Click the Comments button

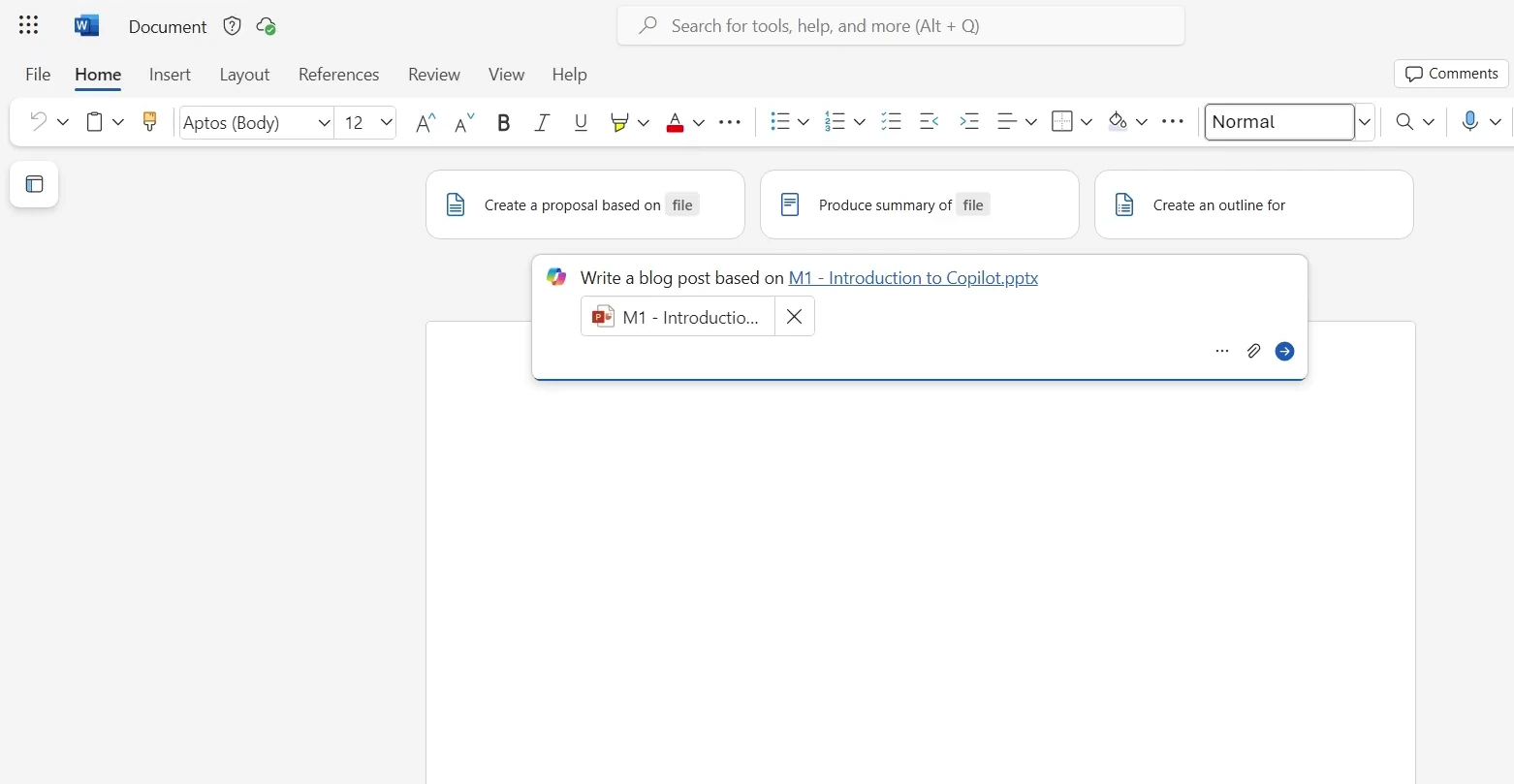click(x=1451, y=74)
